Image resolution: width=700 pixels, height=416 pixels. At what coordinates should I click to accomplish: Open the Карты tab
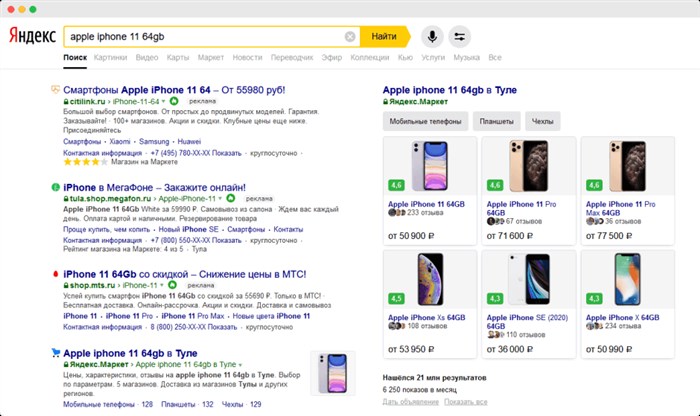[178, 58]
